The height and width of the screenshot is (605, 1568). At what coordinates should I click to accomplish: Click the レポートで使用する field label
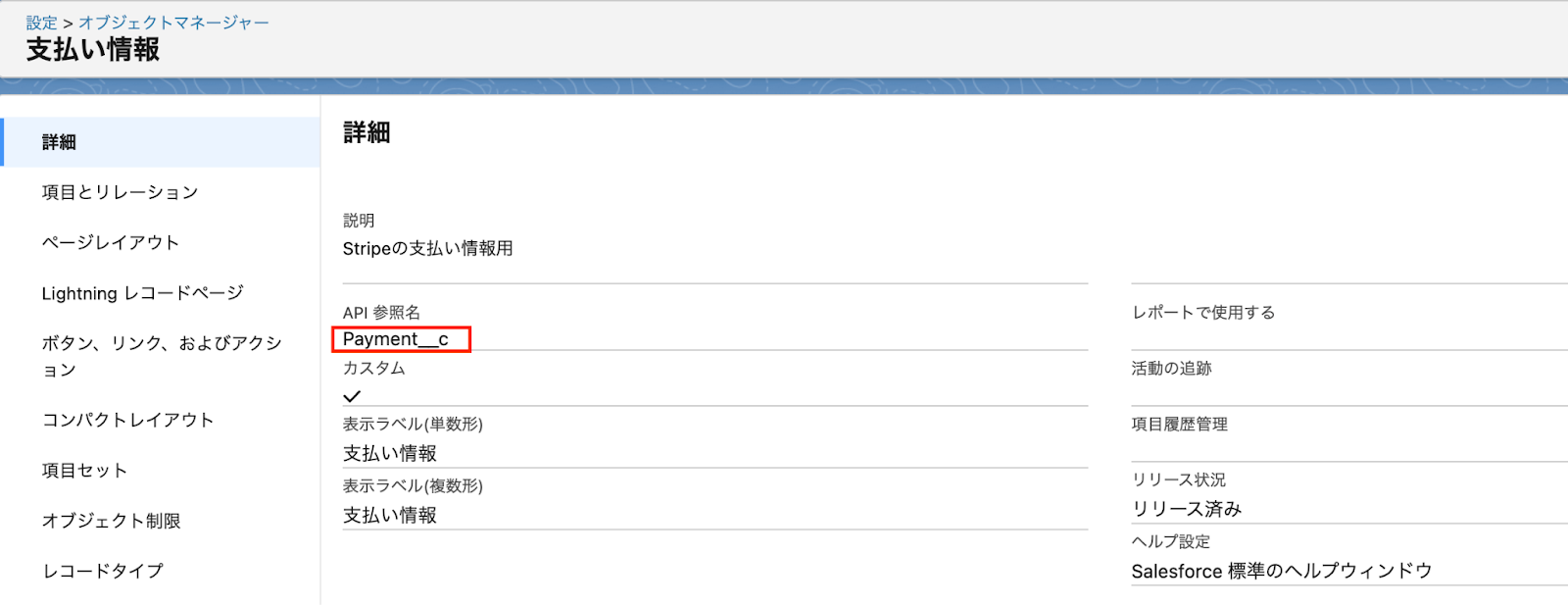pos(1202,313)
